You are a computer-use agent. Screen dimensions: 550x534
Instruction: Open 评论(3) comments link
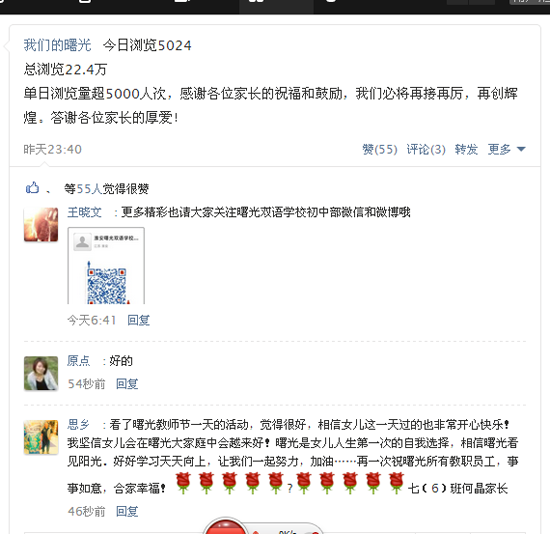[x=426, y=149]
